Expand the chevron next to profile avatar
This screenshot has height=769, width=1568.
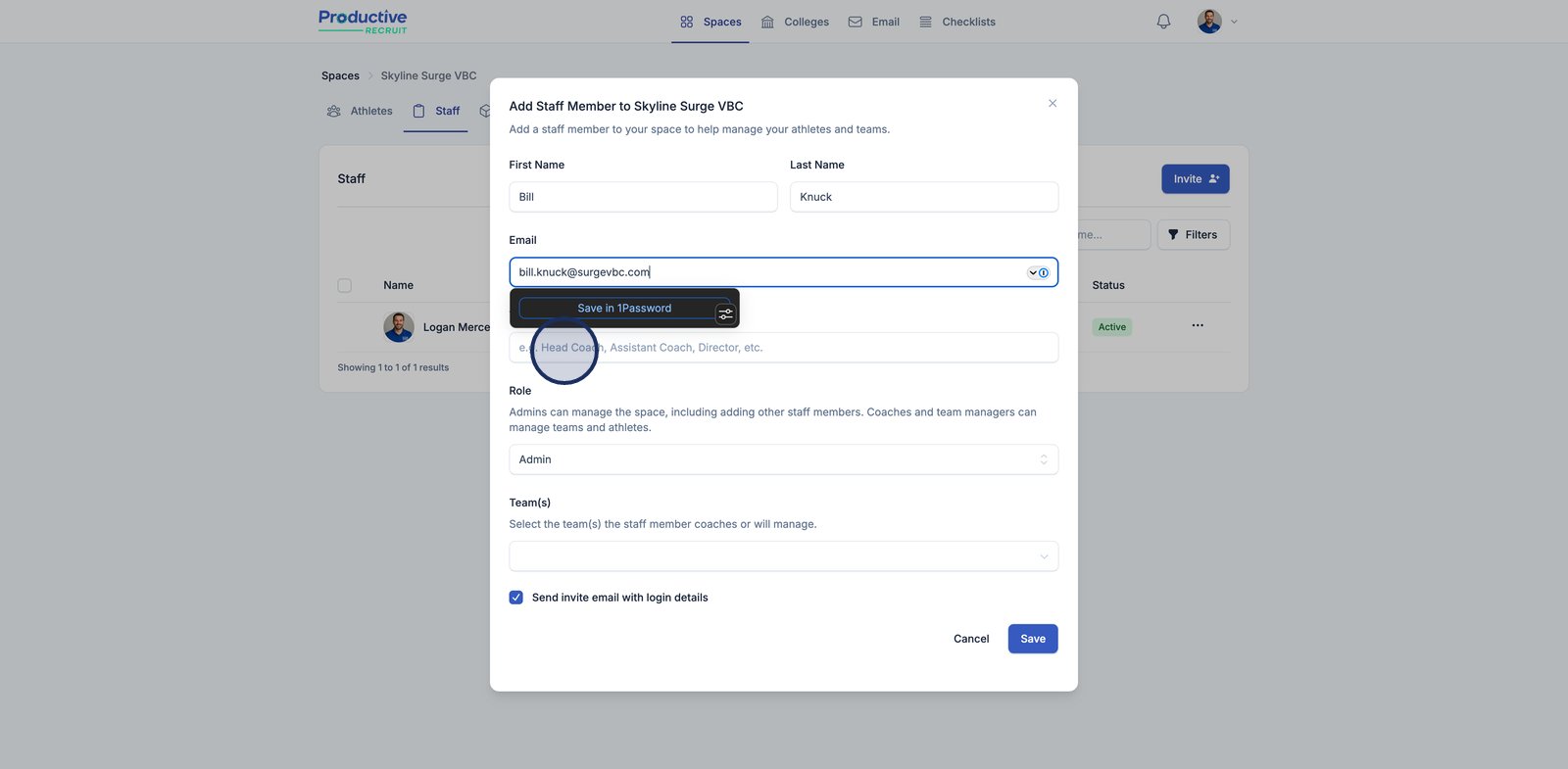[x=1234, y=22]
